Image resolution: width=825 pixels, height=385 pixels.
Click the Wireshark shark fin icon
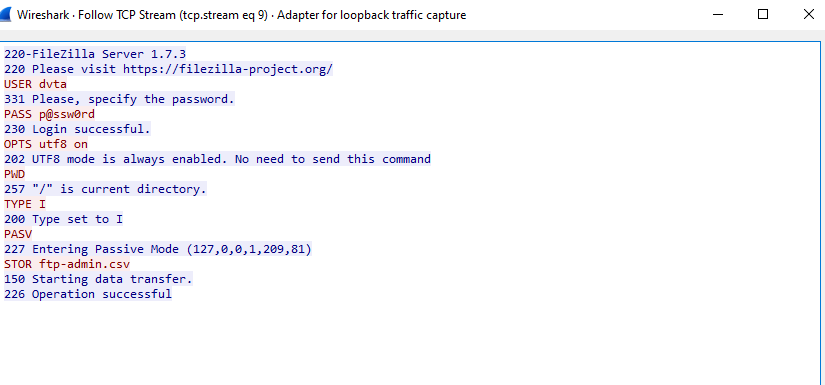click(x=5, y=15)
